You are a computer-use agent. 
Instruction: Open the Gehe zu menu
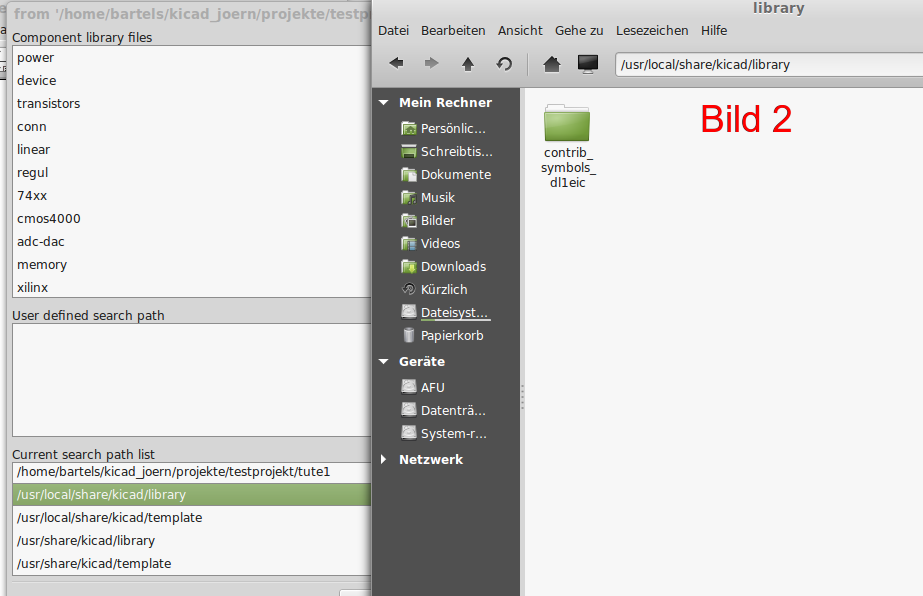[579, 31]
